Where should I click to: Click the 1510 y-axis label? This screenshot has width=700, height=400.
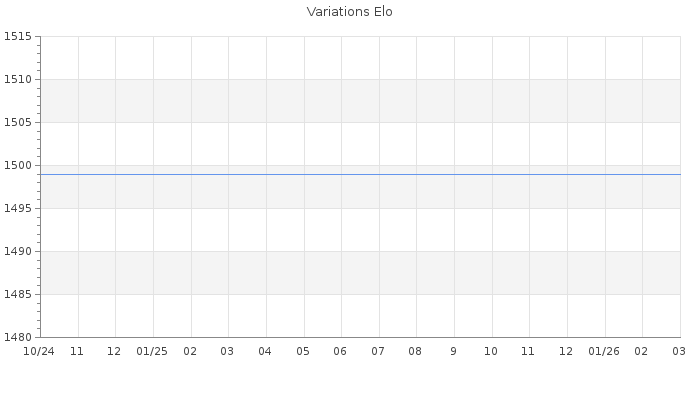click(x=18, y=80)
